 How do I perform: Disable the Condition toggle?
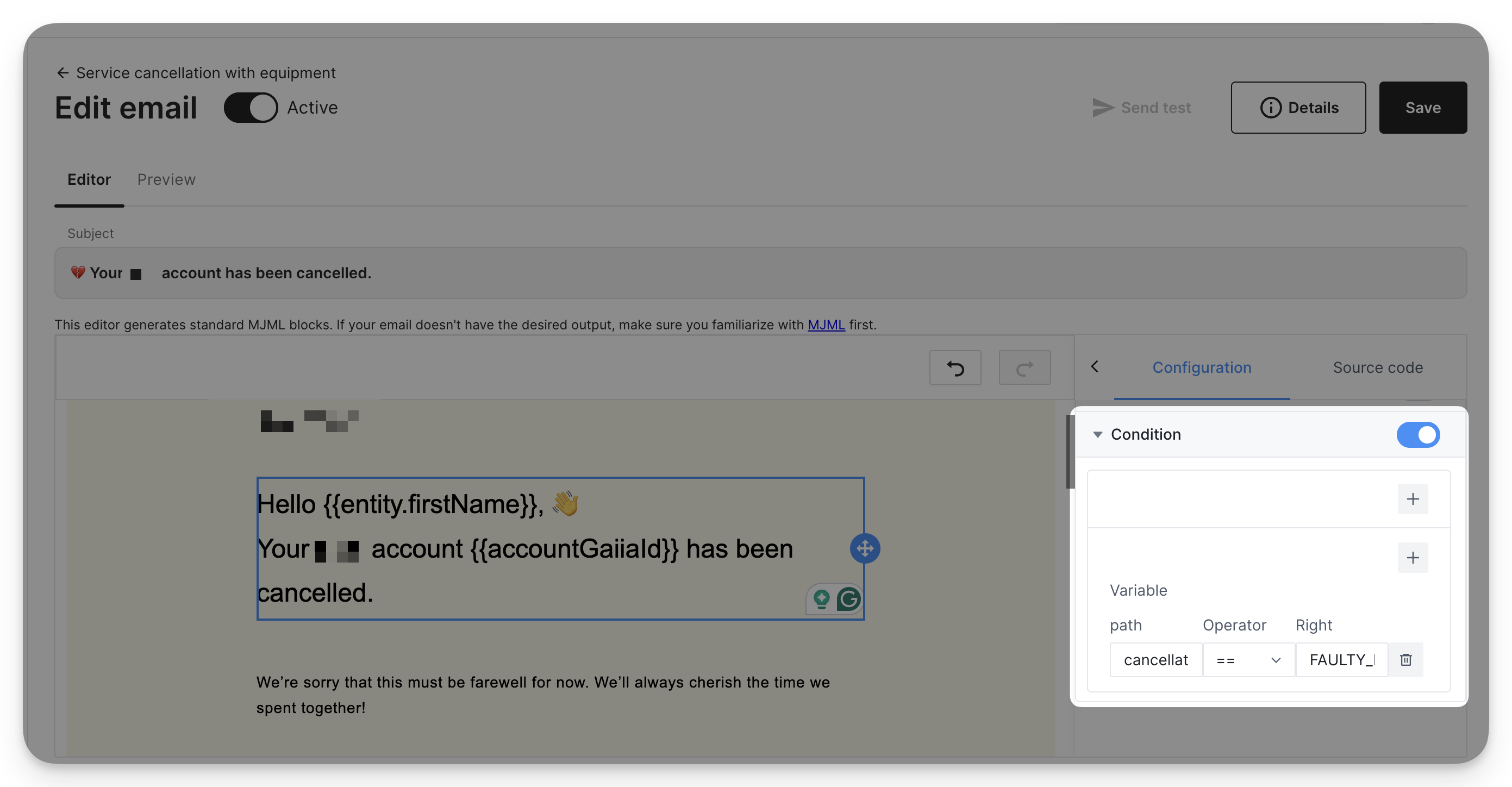[x=1418, y=434]
